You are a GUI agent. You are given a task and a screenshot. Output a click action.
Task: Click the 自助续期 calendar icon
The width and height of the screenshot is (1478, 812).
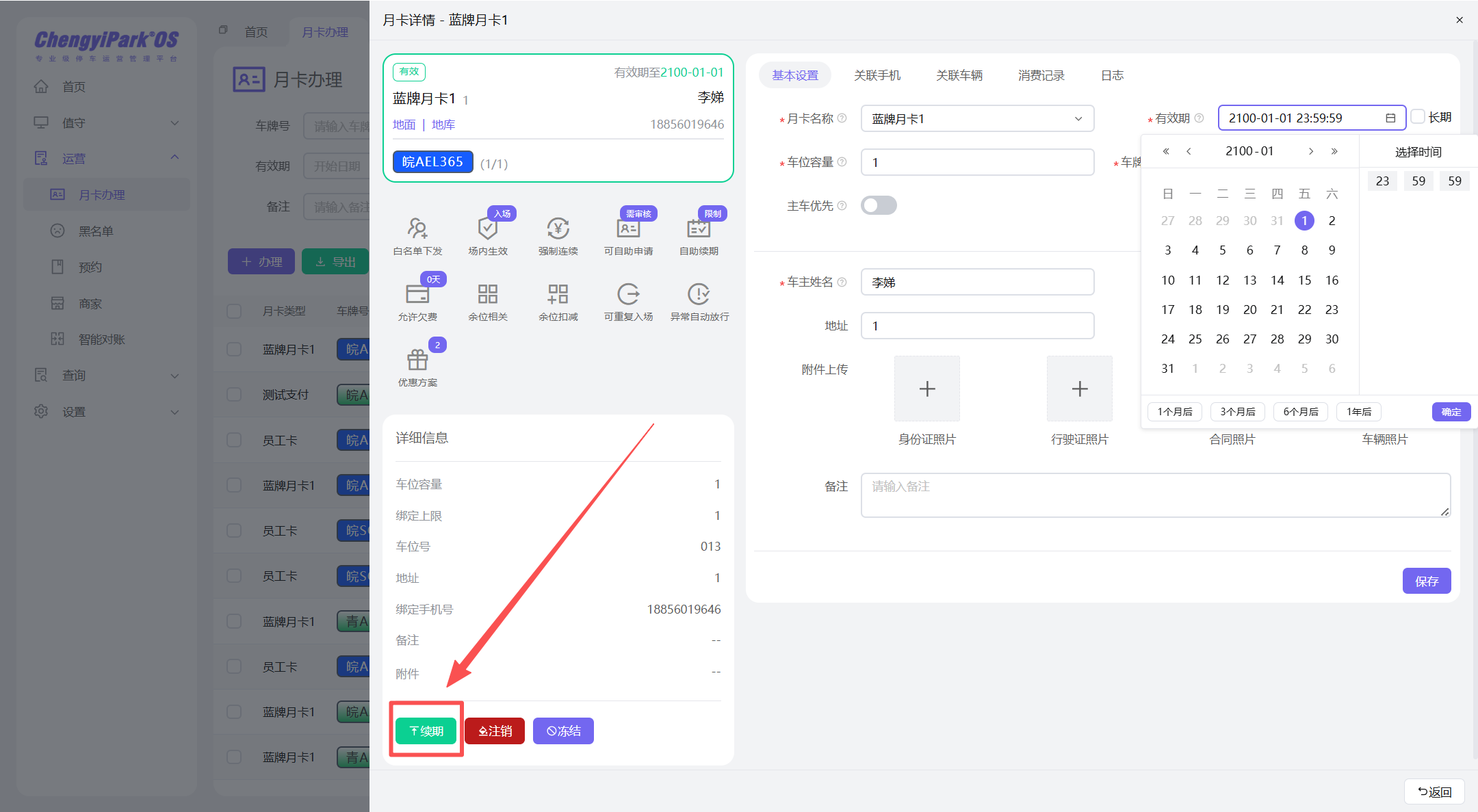pos(699,228)
